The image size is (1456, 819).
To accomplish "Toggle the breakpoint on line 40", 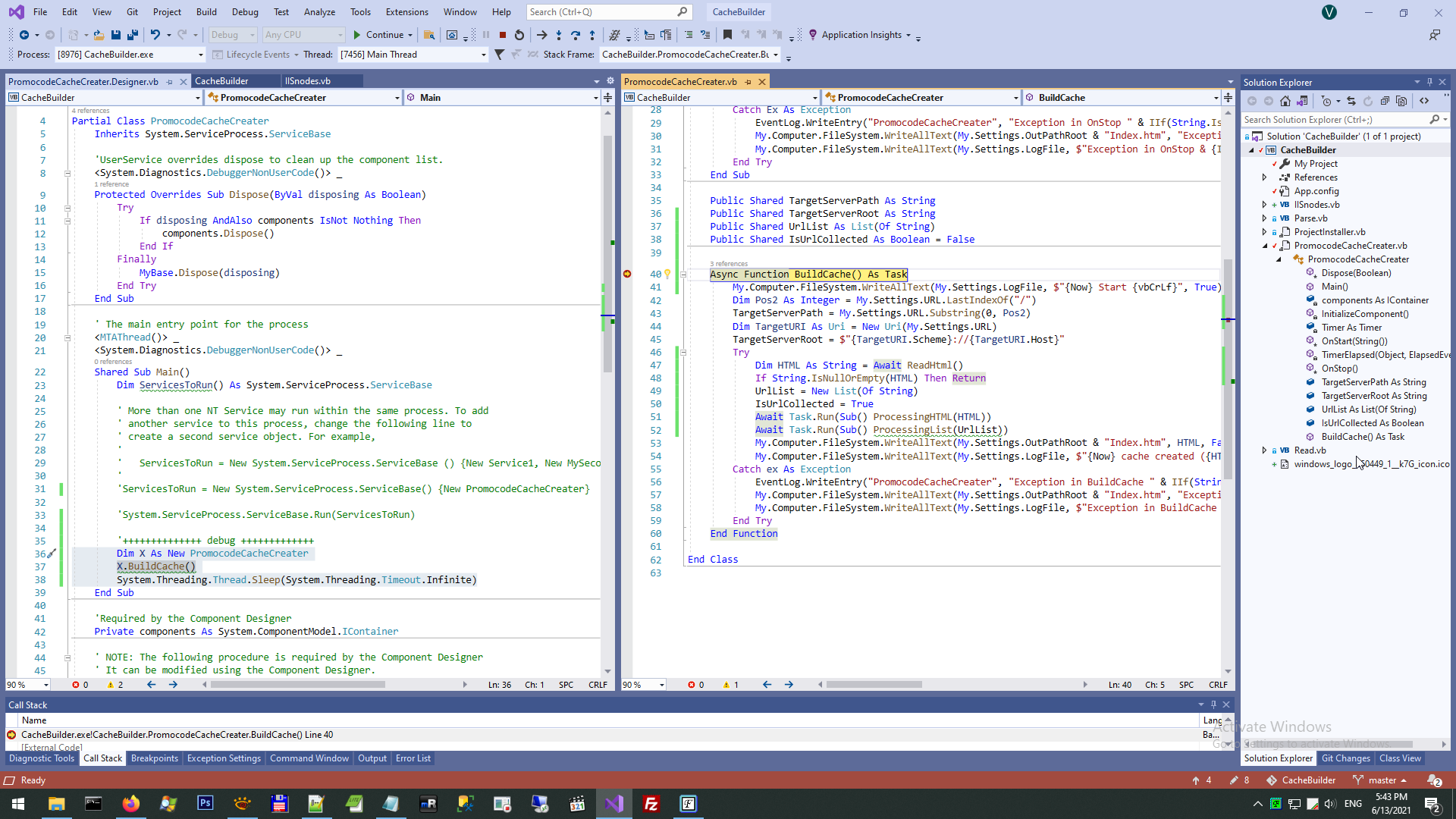I will (x=627, y=274).
